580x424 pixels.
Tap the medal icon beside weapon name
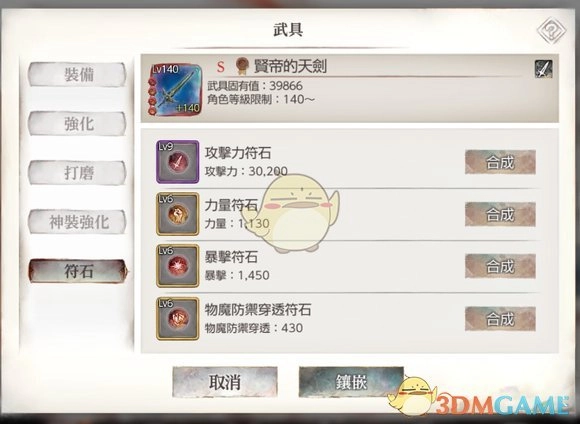pos(242,67)
